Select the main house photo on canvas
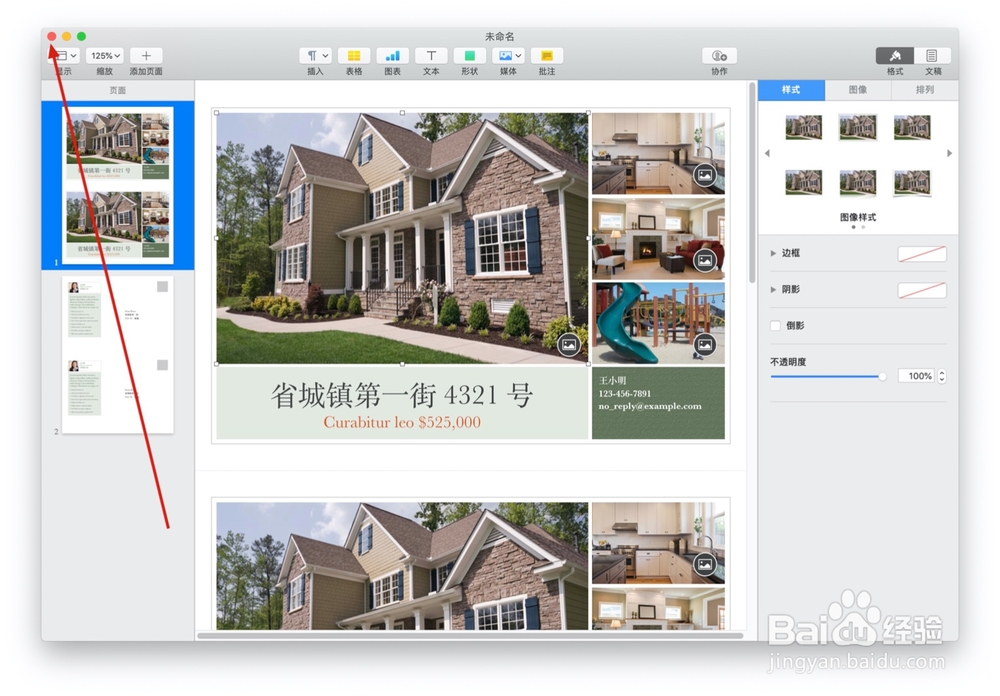 402,238
